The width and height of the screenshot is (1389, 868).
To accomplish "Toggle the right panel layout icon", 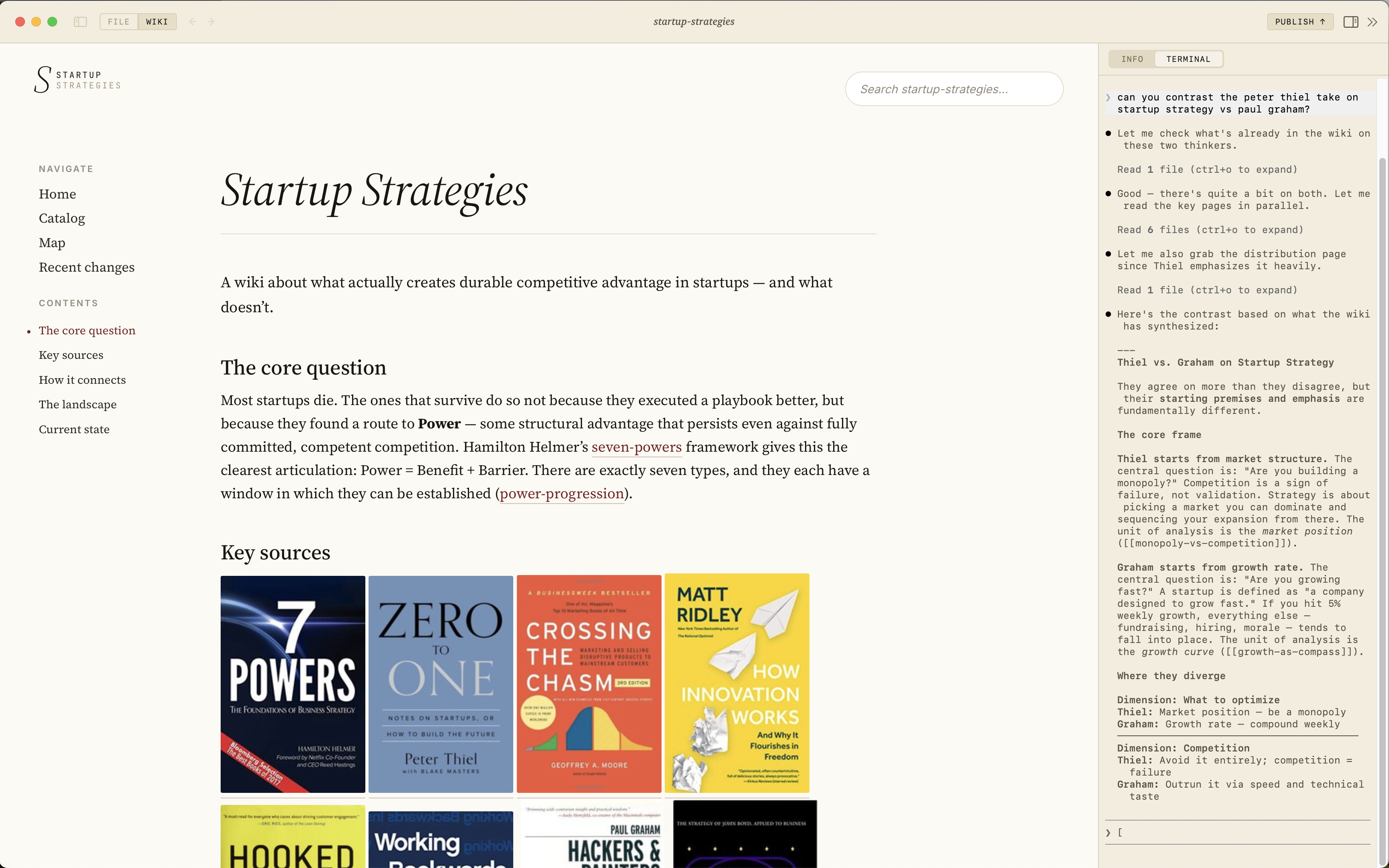I will [1351, 21].
